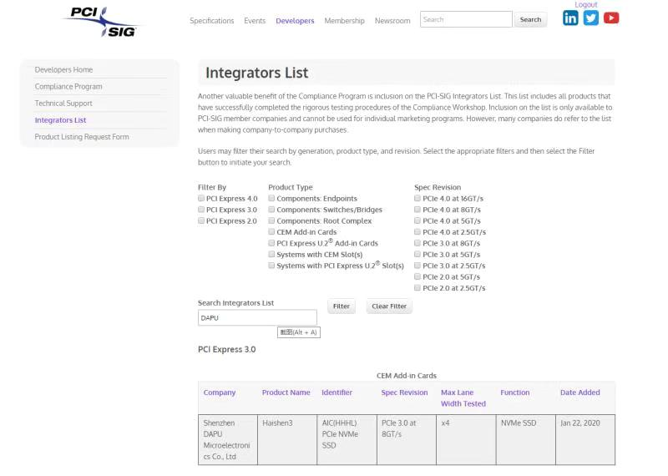The image size is (668, 476).
Task: Enable PCIe 3.0 at 2.5GT/s revision
Action: (418, 265)
